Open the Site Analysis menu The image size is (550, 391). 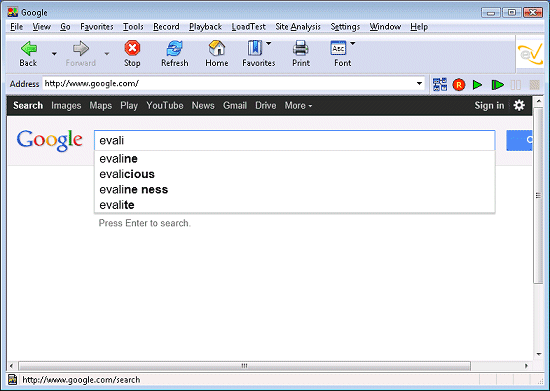(x=298, y=27)
